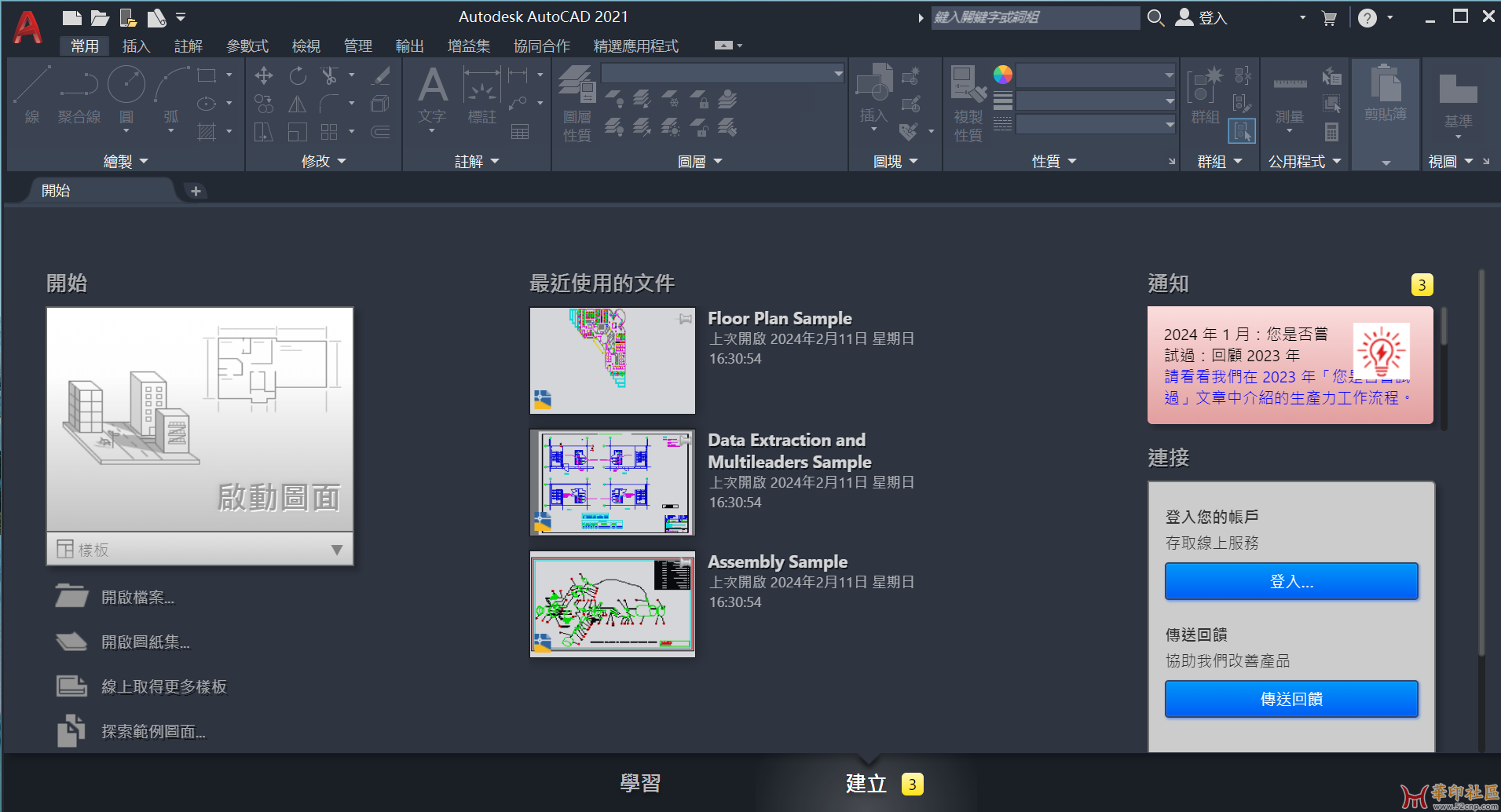The height and width of the screenshot is (812, 1501).
Task: Switch to the 插入 ribbon tab
Action: click(x=136, y=46)
